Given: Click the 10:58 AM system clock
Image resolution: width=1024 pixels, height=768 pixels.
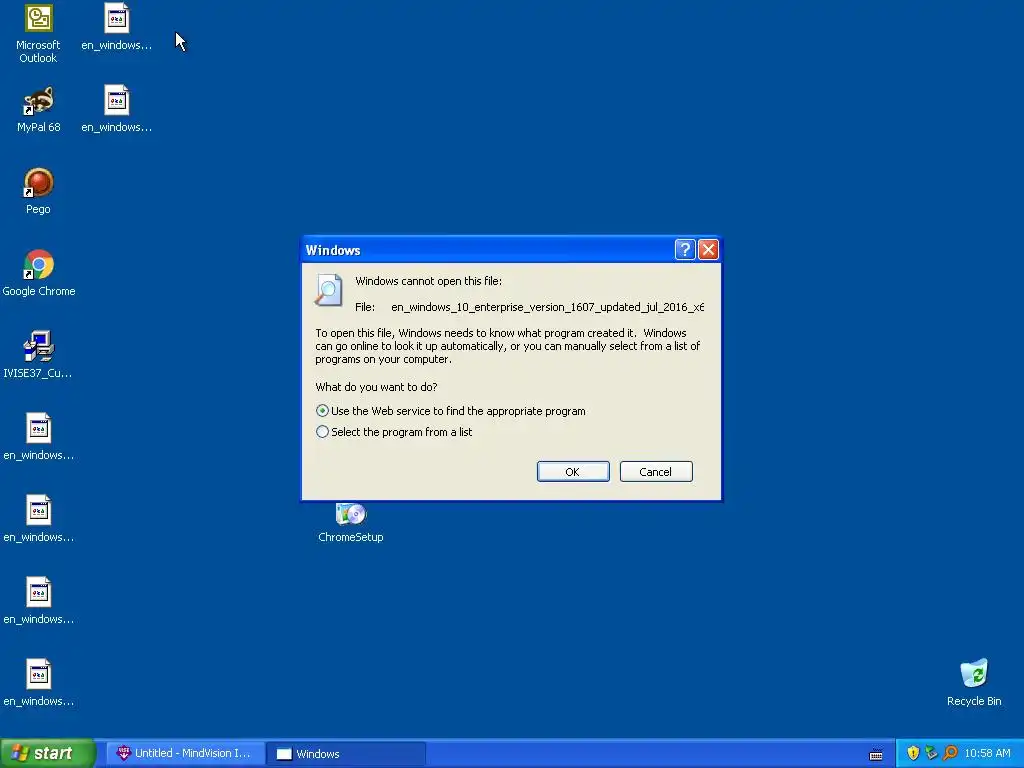Looking at the screenshot, I should [x=987, y=753].
